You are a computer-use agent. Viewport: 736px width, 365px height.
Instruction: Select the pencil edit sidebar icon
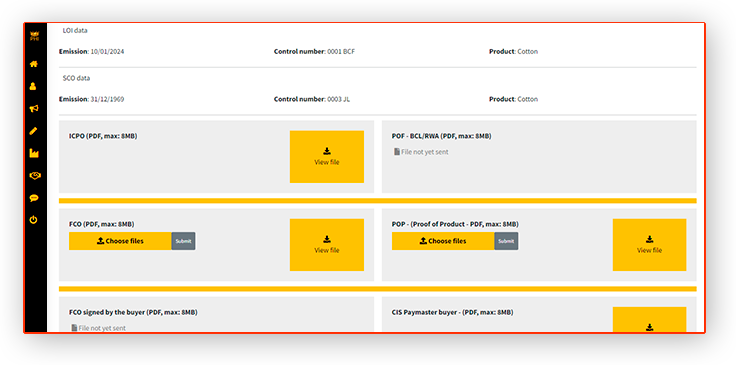(33, 131)
